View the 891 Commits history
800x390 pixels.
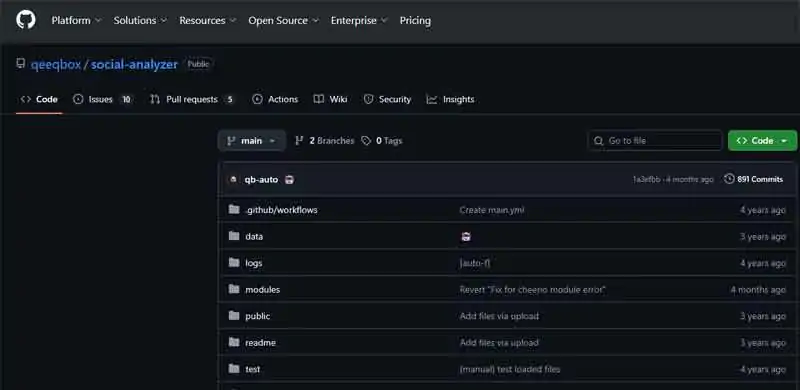coord(754,179)
